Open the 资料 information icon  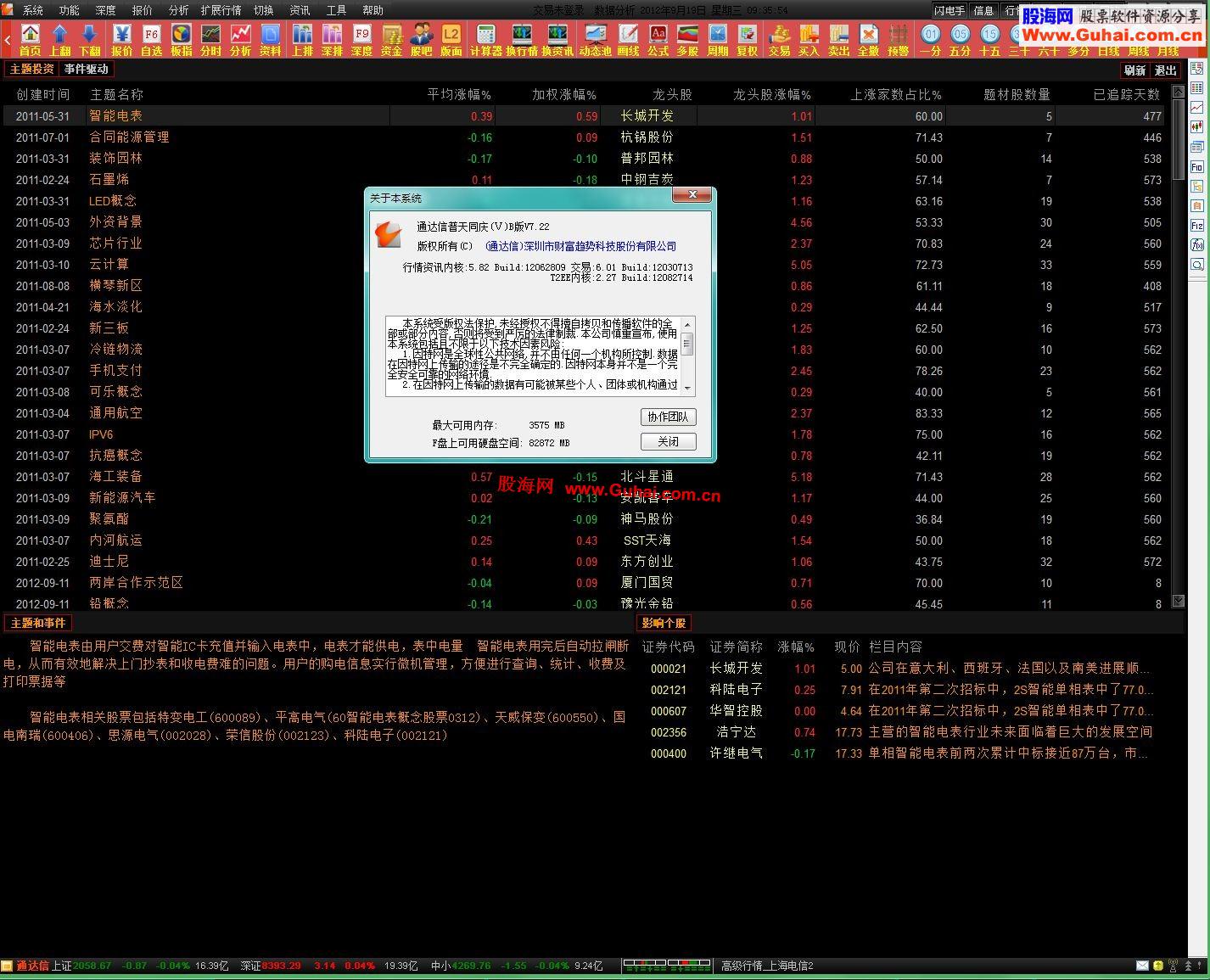[x=270, y=40]
